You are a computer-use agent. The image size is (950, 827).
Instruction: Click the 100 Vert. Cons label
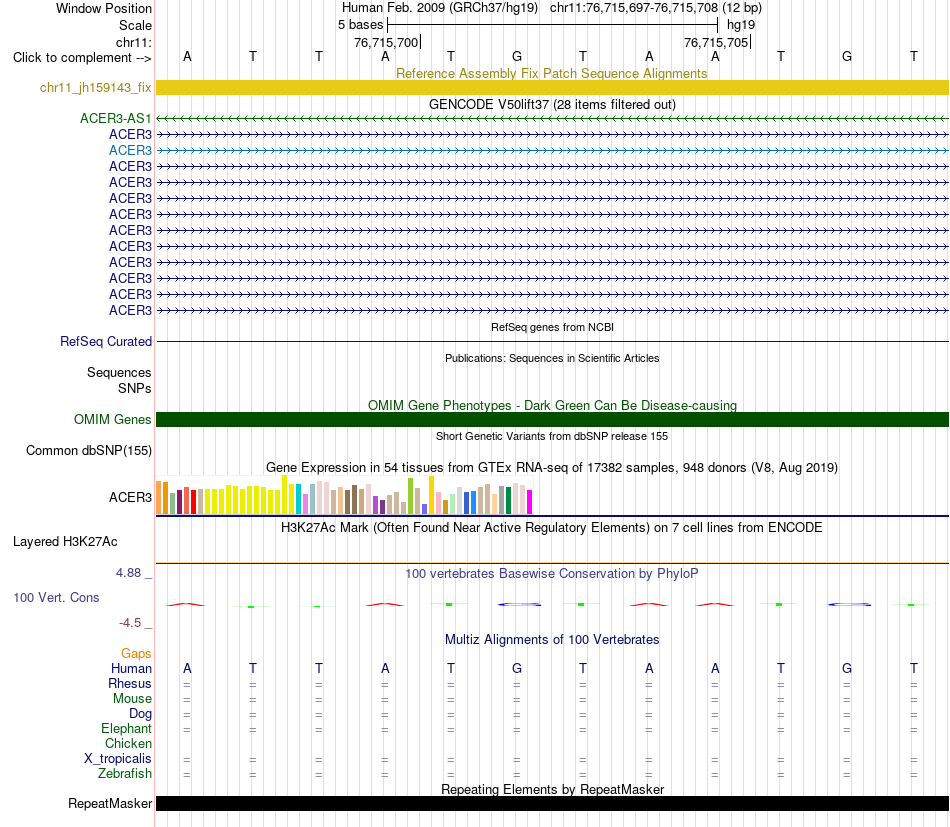(56, 597)
